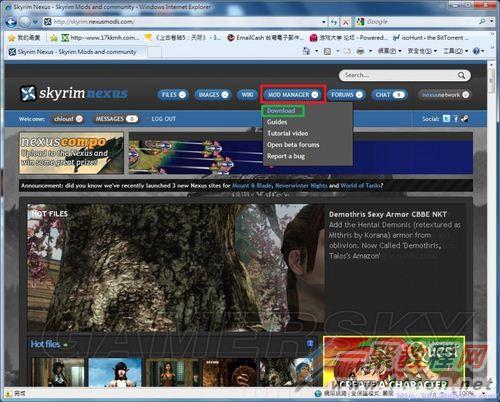Click the Home icon in command bar

pyautogui.click(x=306, y=51)
